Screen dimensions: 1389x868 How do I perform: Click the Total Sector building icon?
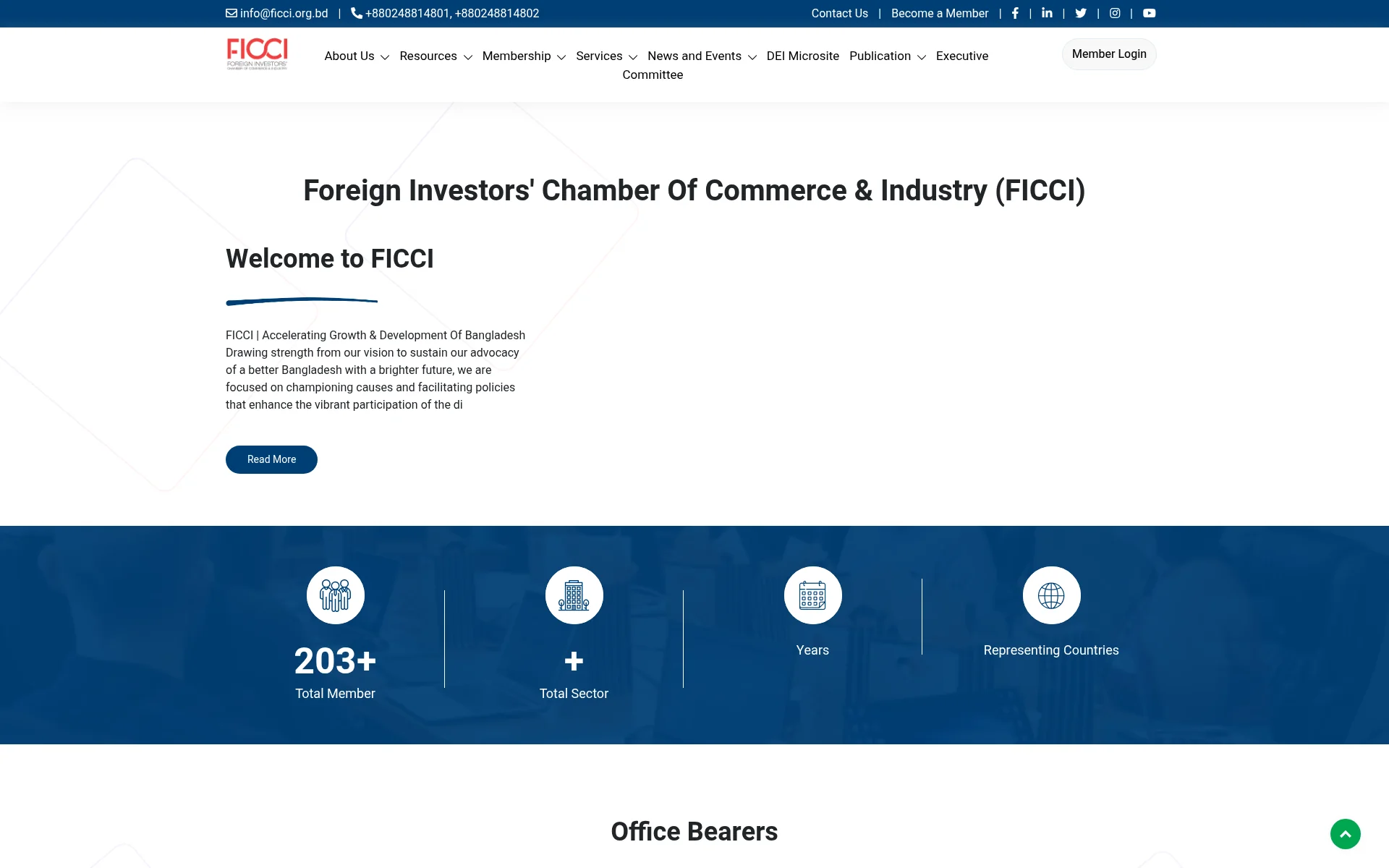coord(574,595)
